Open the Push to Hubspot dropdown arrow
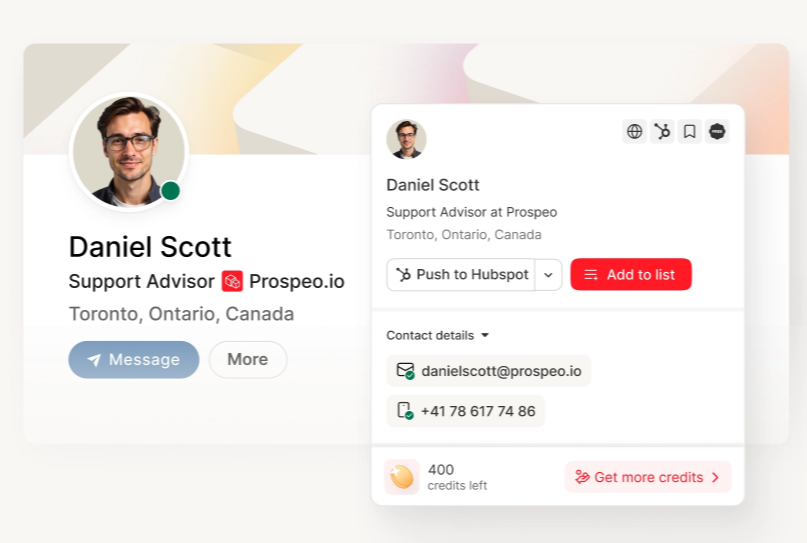Viewport: 807px width, 543px height. pyautogui.click(x=548, y=275)
